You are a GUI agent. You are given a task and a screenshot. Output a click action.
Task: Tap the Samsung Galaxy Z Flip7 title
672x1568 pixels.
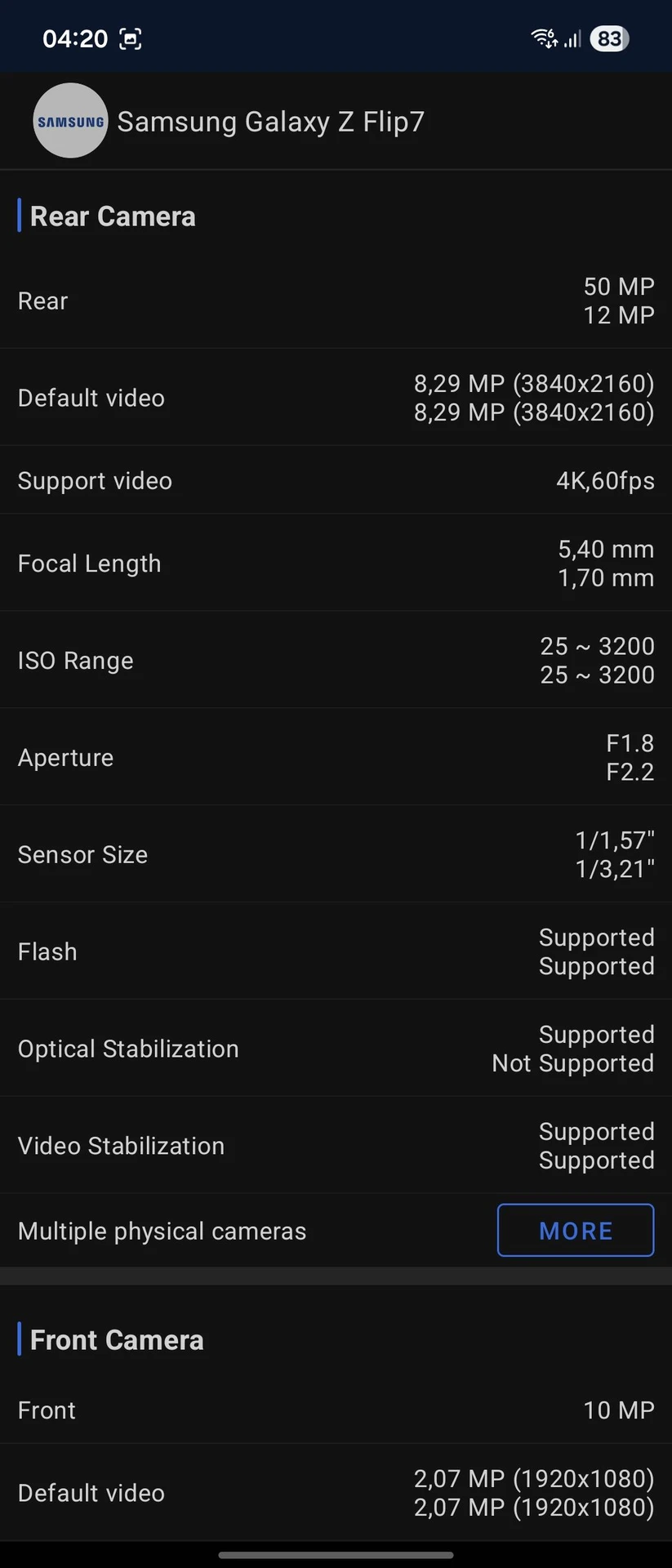tap(271, 122)
